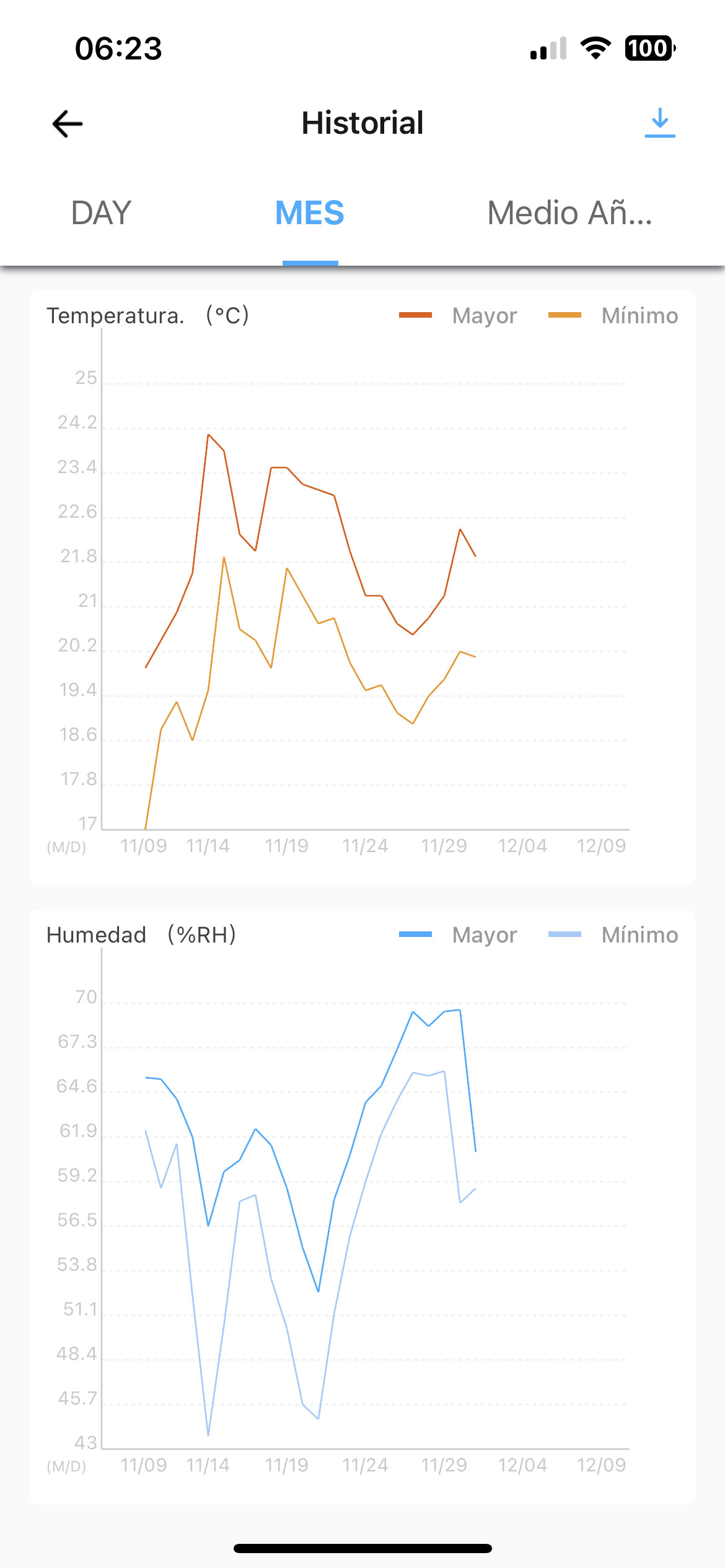
Task: Tap the back arrow icon
Action: [68, 123]
